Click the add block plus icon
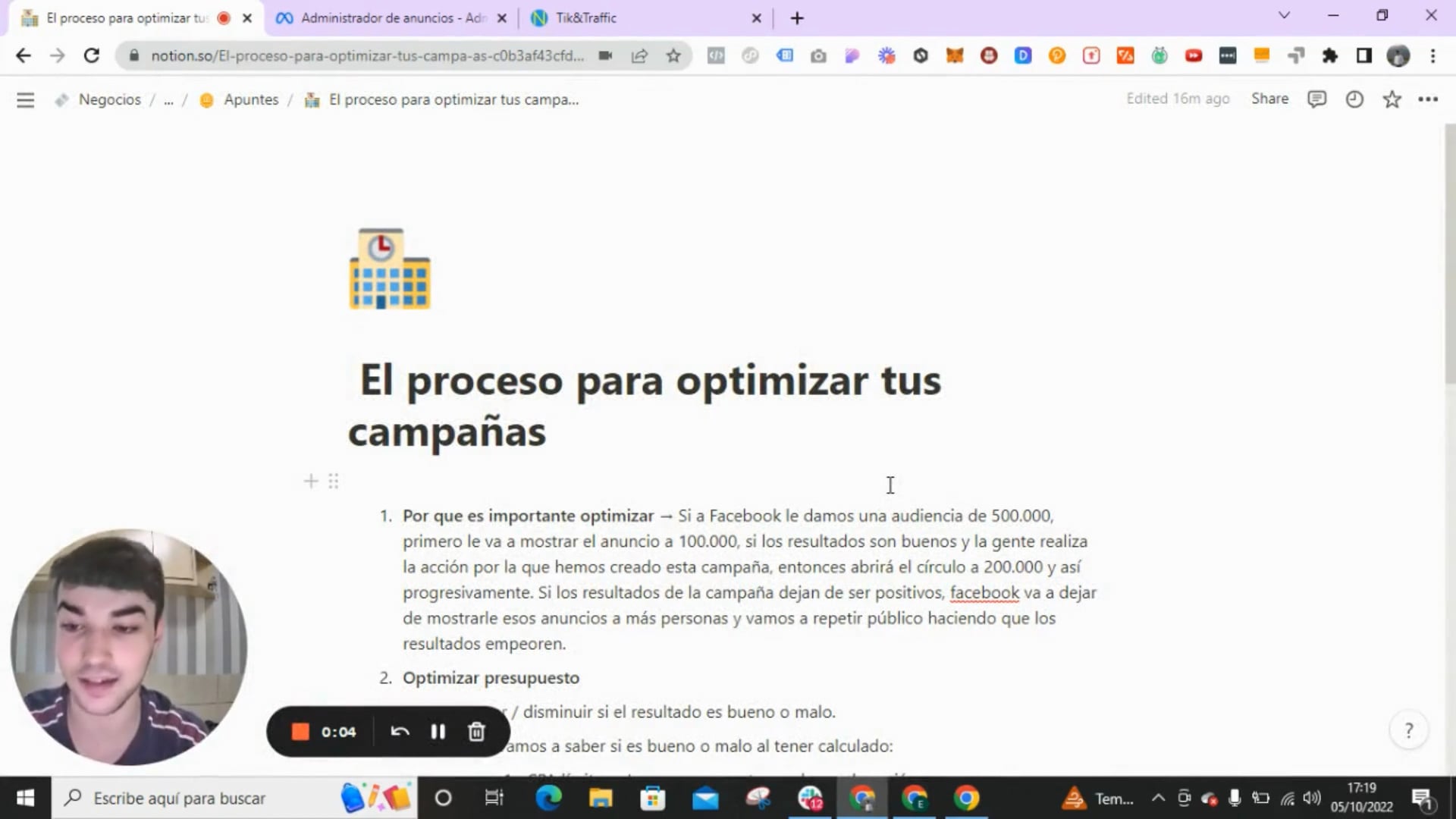Screen dimensions: 1456x819 [x=310, y=481]
